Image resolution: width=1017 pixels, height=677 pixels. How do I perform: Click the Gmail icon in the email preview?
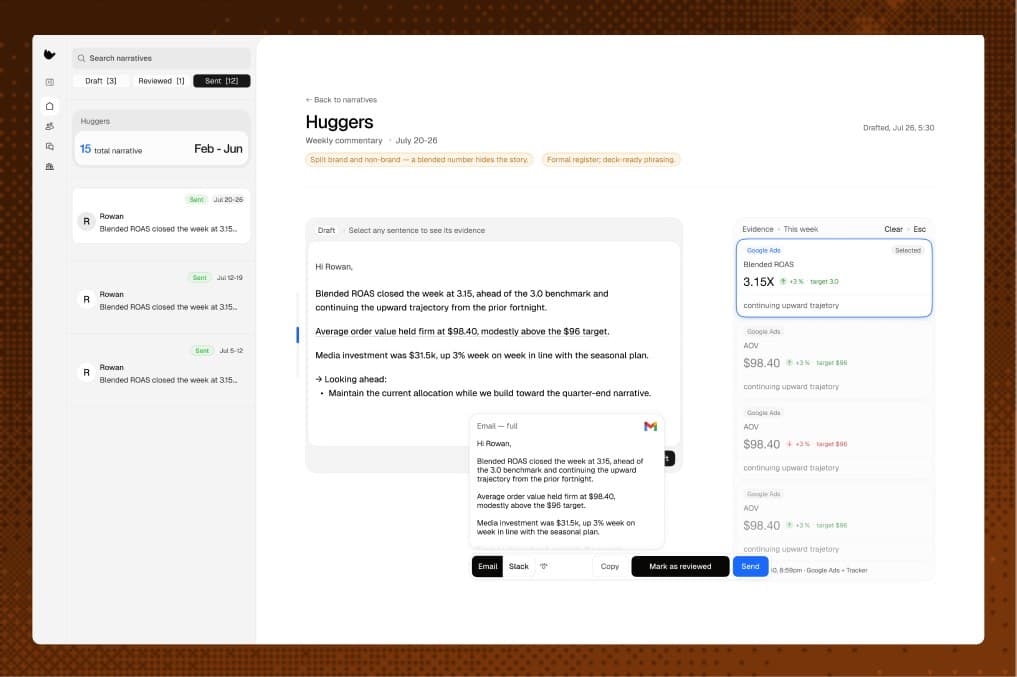coord(650,426)
